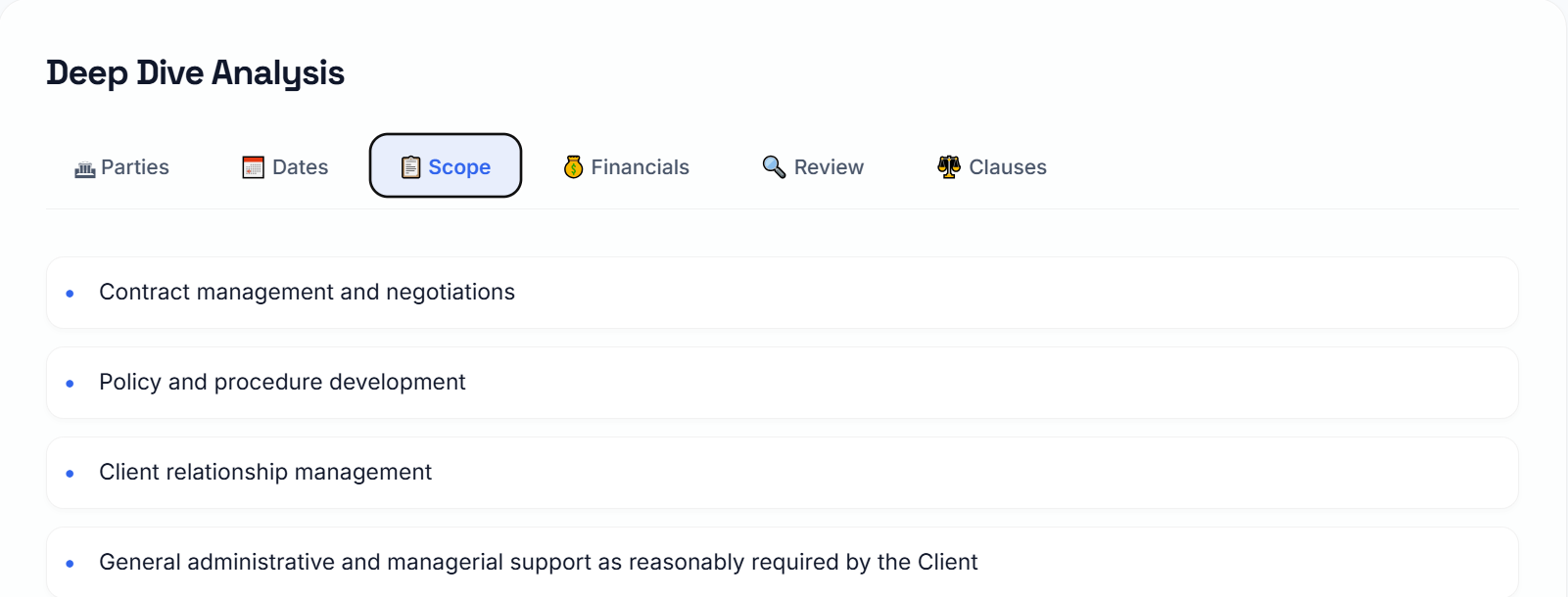Select the General administrative and managerial support item
The height and width of the screenshot is (597, 1568).
pyautogui.click(x=538, y=563)
